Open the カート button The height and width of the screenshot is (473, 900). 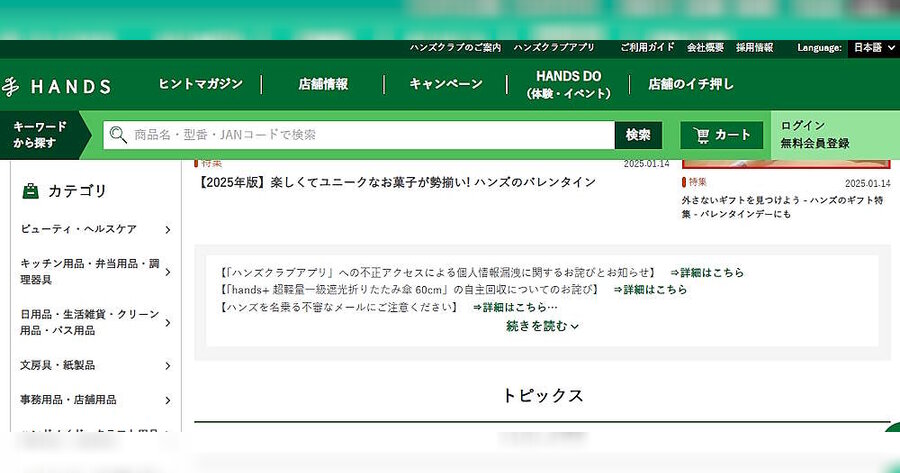click(722, 135)
